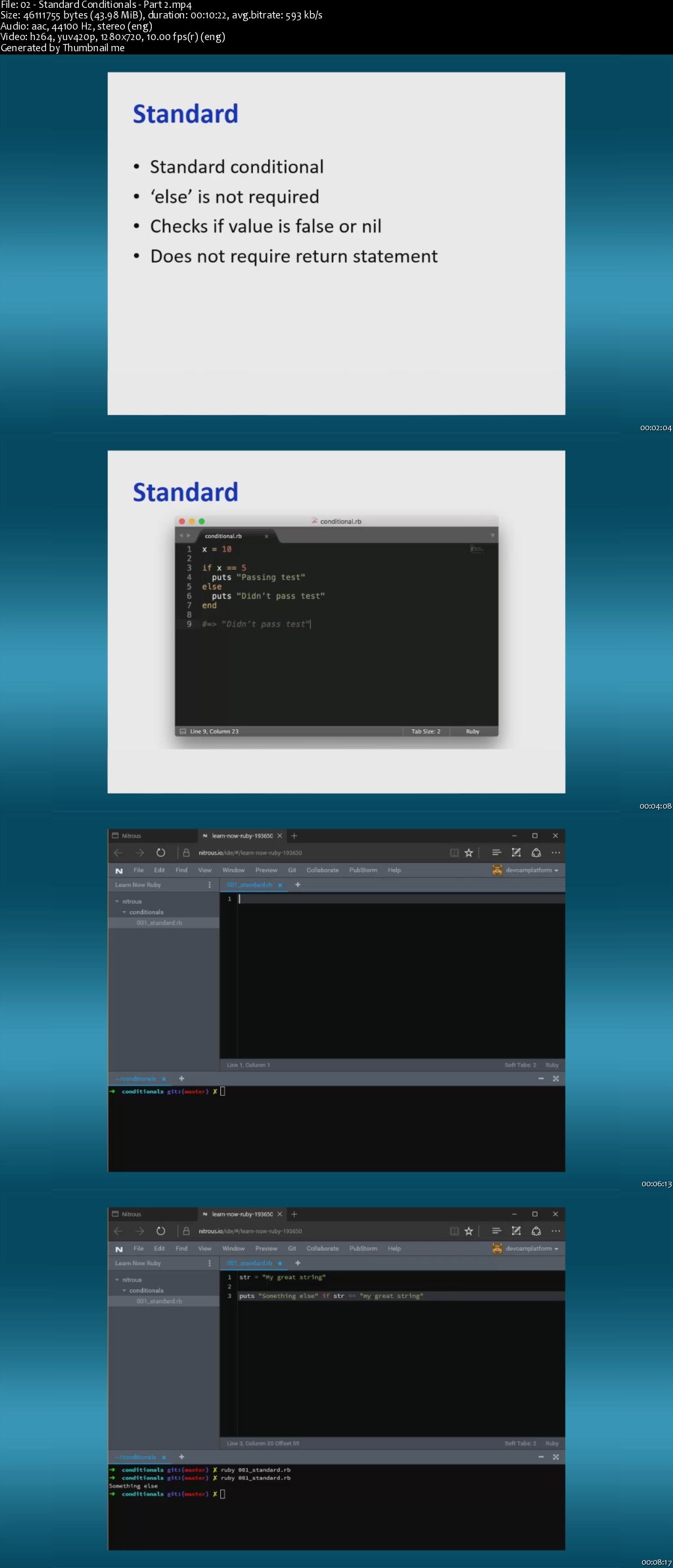Screen dimensions: 673x1568
Task: Toggle the favorites star in the empty-editor frame
Action: 469,853
